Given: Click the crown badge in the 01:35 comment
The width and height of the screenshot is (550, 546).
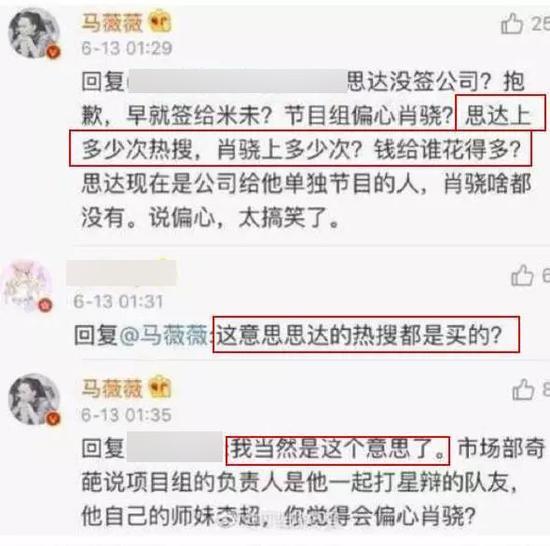Looking at the screenshot, I should (x=161, y=387).
